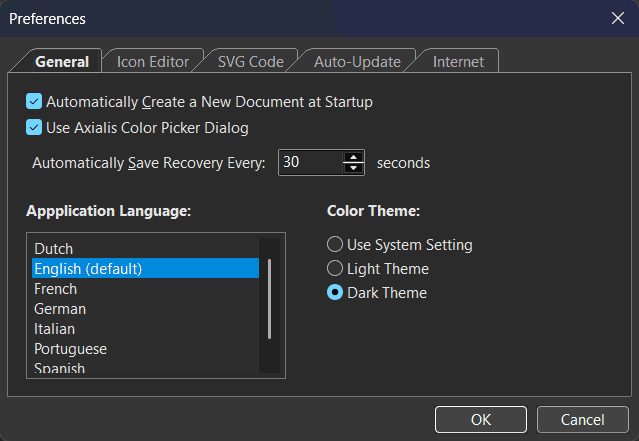Screen dimensions: 639x441
Task: Choose Use System Setting color theme
Action: [335, 245]
